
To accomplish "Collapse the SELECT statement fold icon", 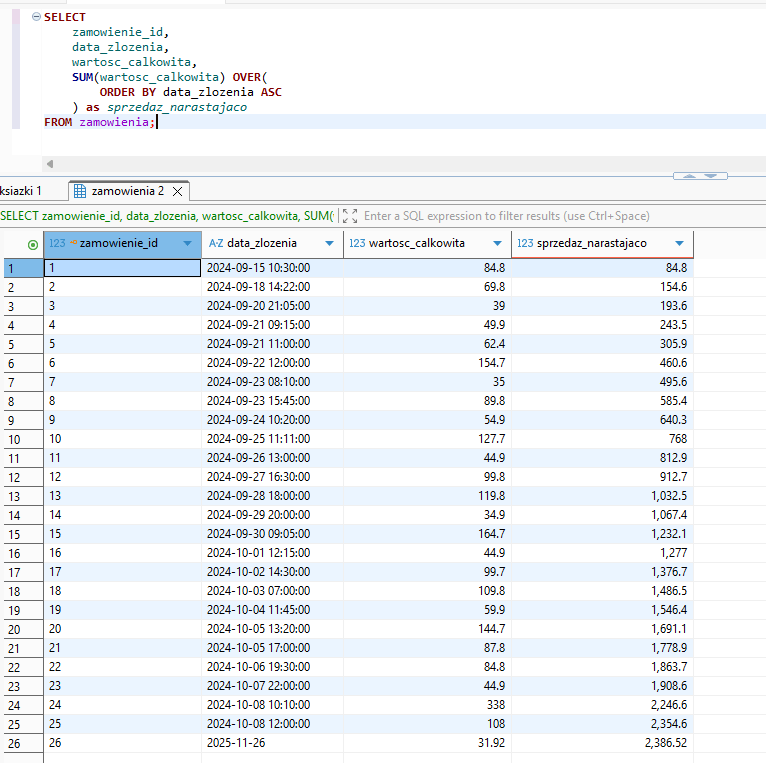I will pos(36,17).
